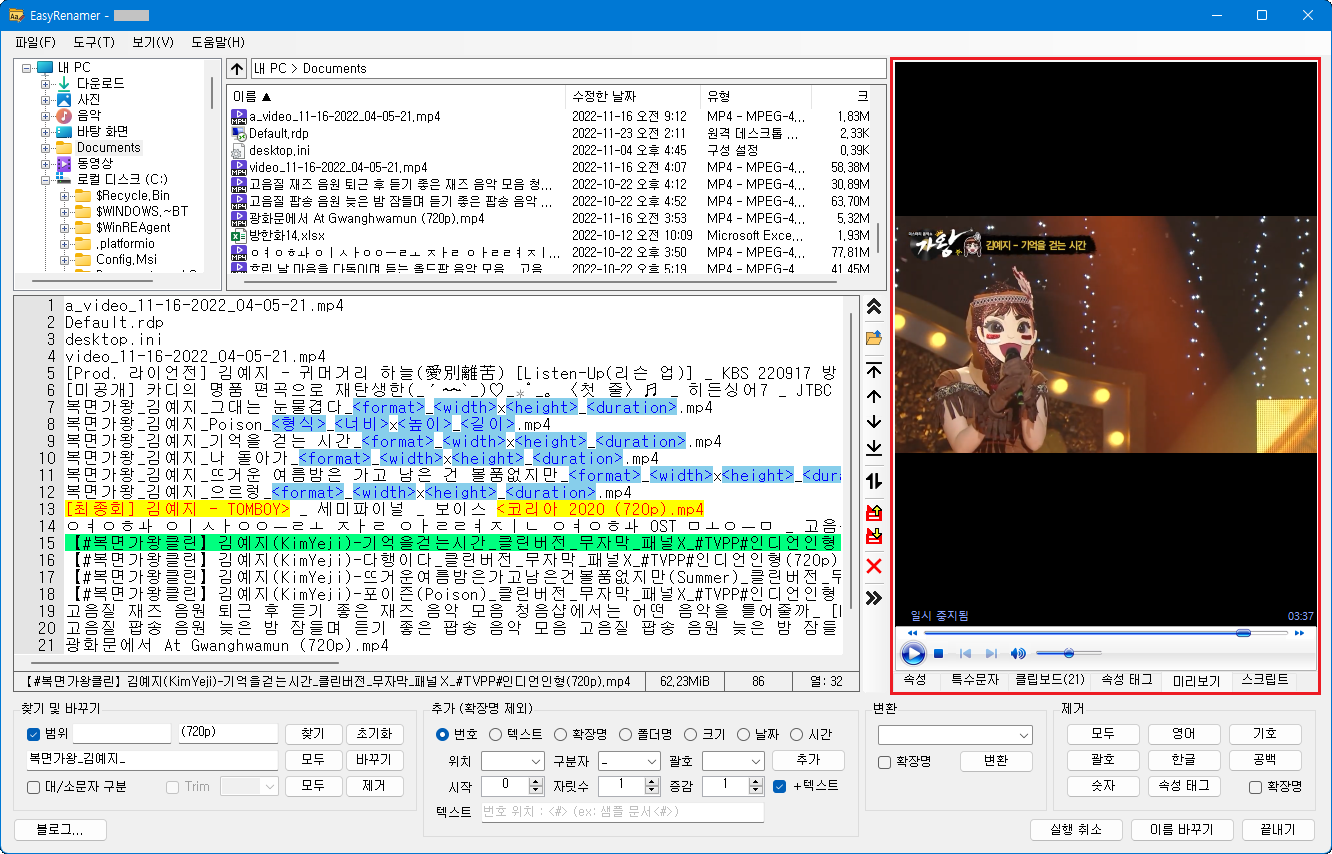
Task: Click the rewind arrows on seek bar
Action: pyautogui.click(x=912, y=633)
